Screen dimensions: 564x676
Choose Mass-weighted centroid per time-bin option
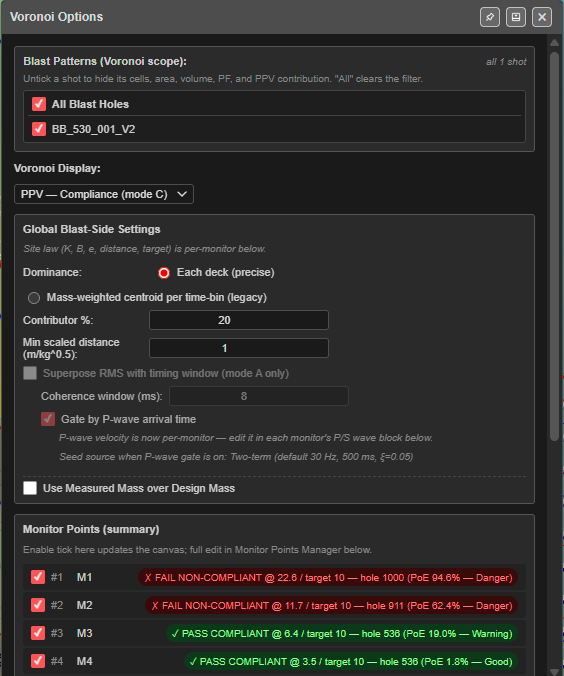pos(34,298)
